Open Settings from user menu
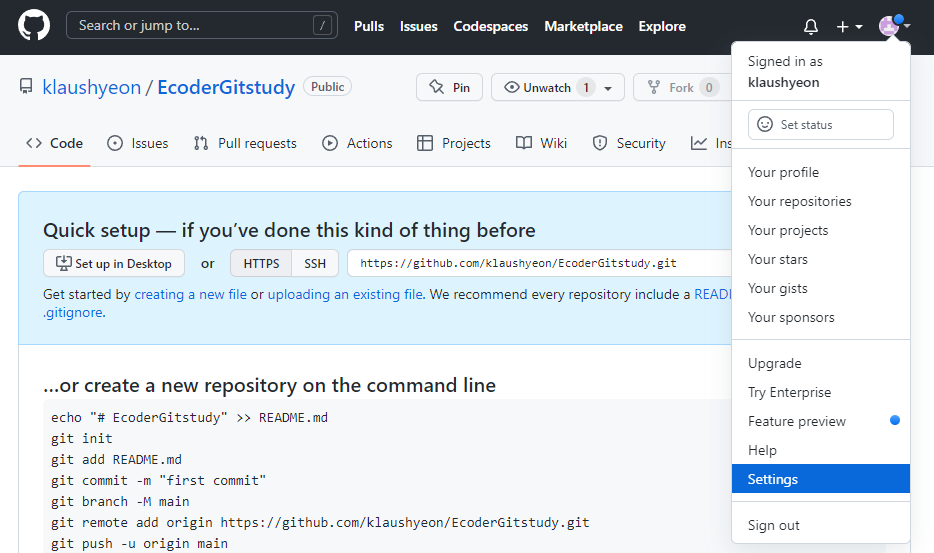The width and height of the screenshot is (934, 553). tap(820, 479)
